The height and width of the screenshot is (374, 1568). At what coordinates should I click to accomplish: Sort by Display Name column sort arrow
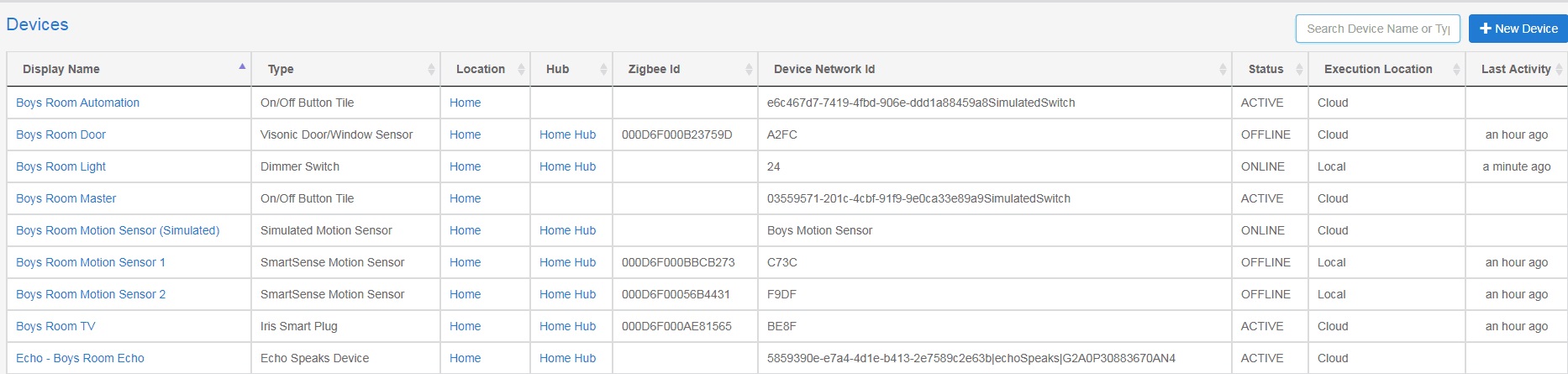click(242, 68)
